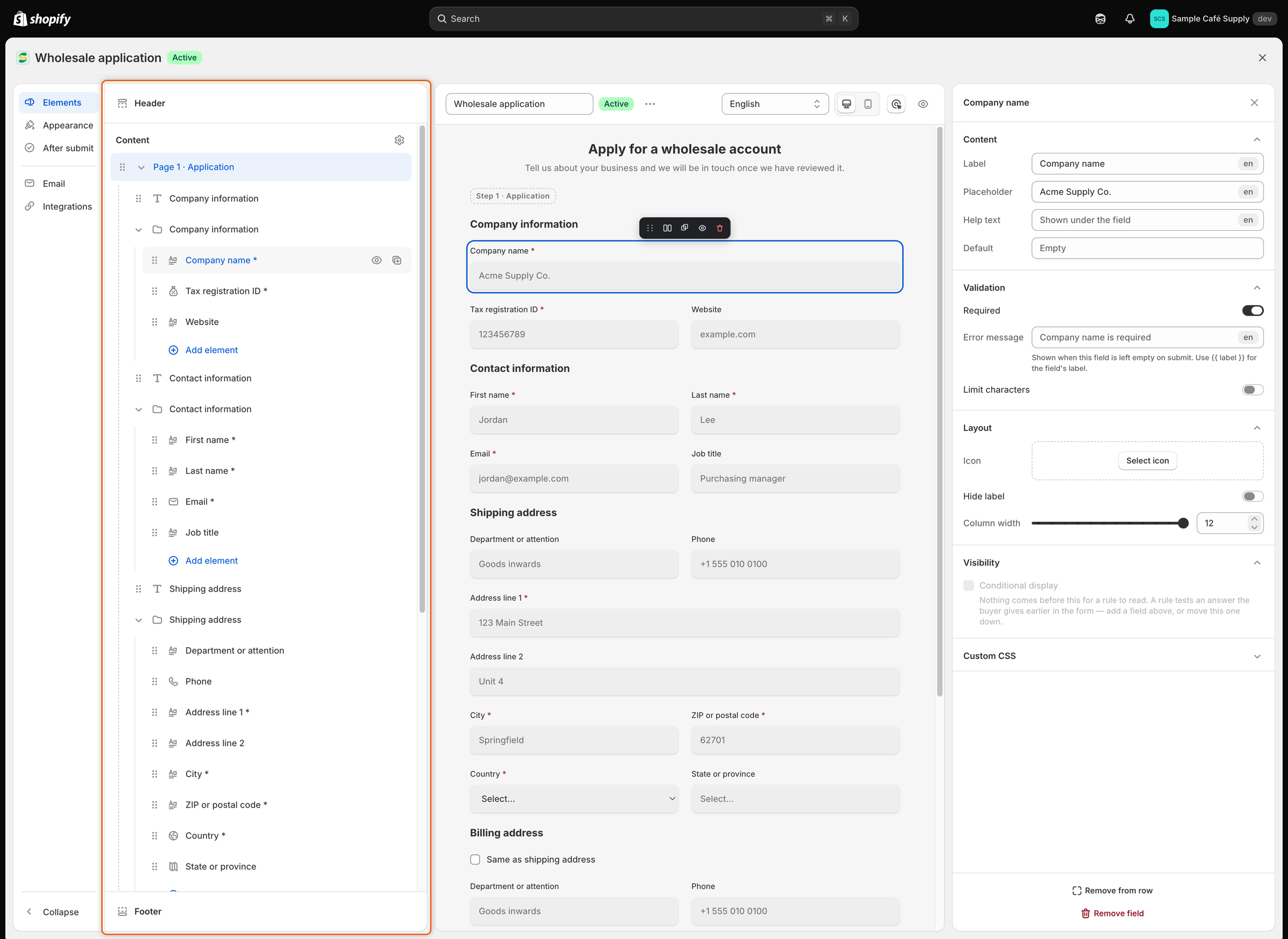Screen dimensions: 1288x939
Task: Click the Select icon button
Action: [1147, 461]
